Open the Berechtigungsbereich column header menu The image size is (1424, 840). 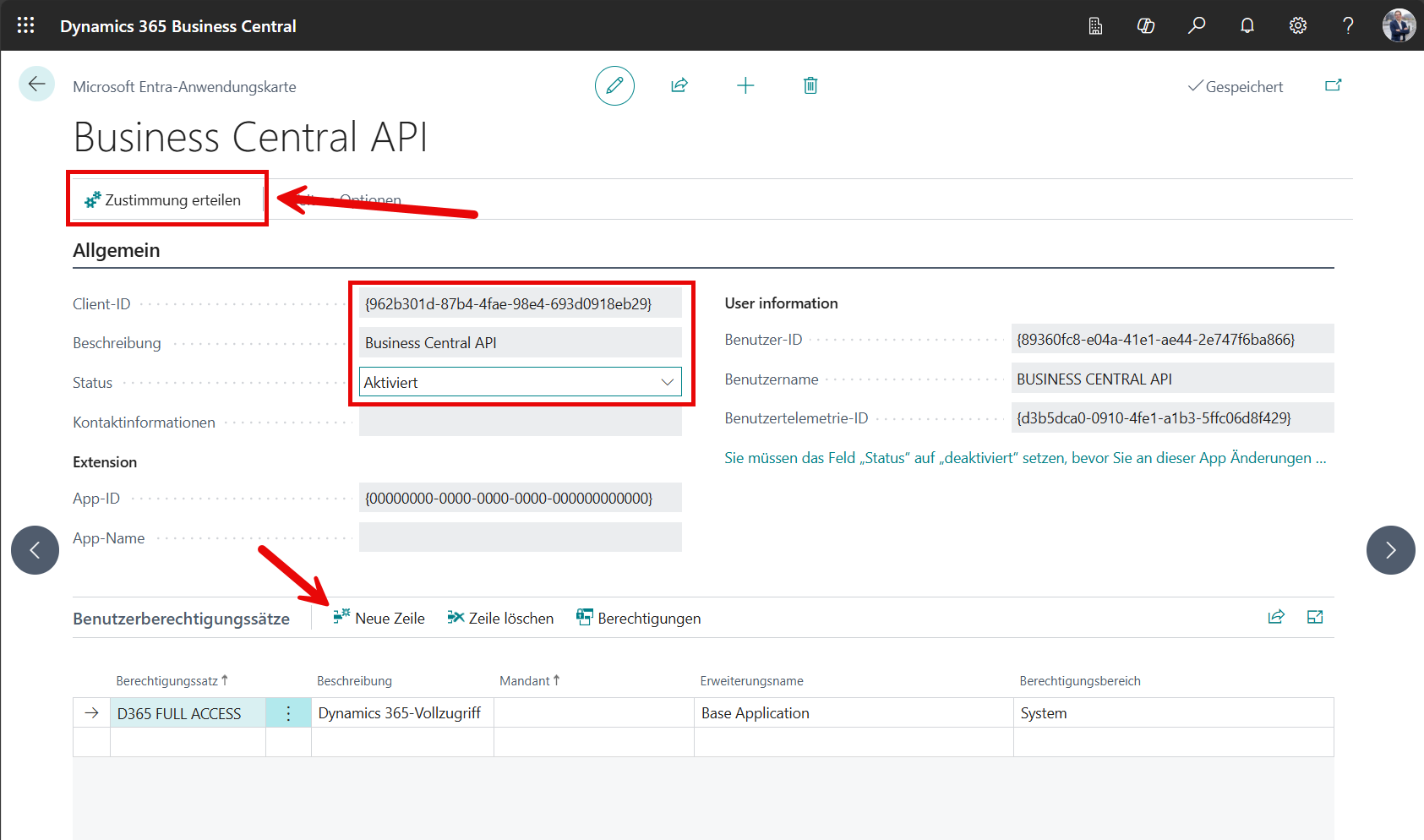1080,681
